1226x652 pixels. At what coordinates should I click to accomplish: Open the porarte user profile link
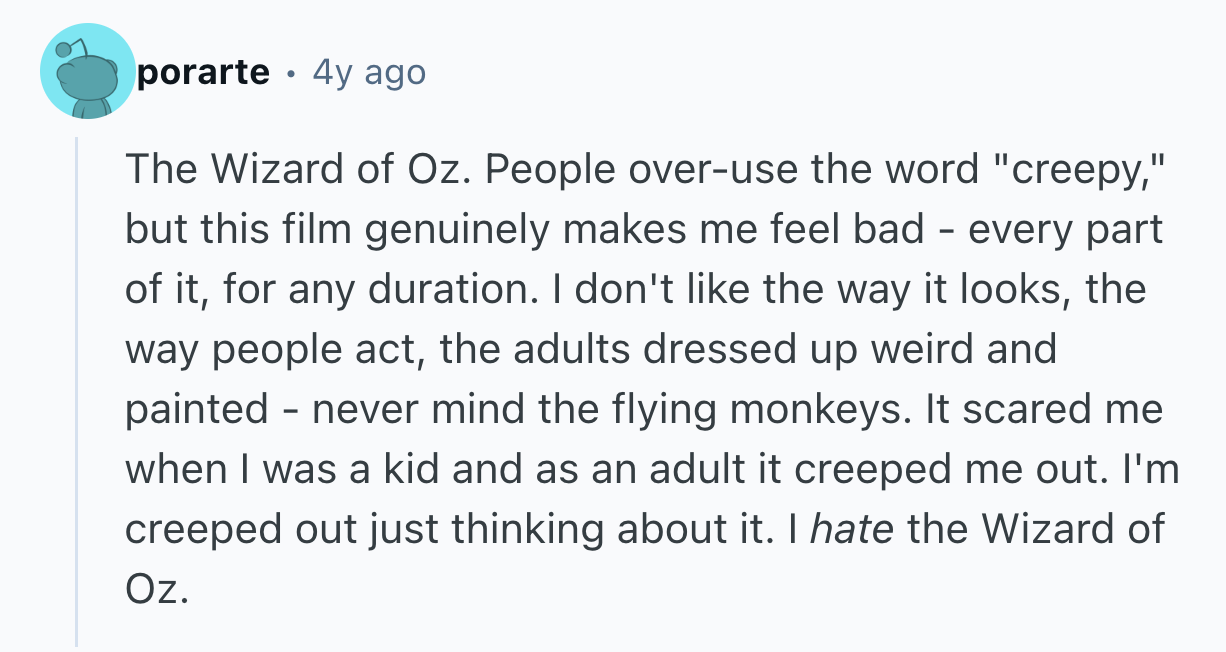pos(203,72)
